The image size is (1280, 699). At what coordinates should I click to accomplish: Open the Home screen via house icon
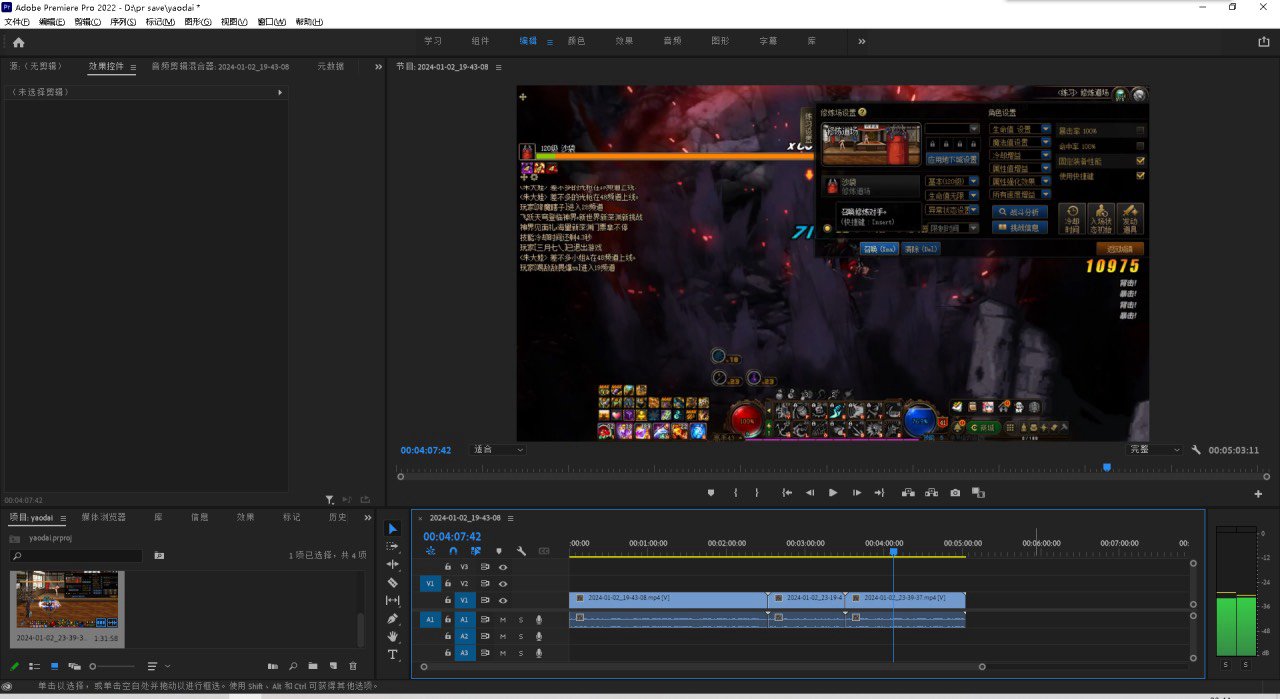(x=18, y=42)
